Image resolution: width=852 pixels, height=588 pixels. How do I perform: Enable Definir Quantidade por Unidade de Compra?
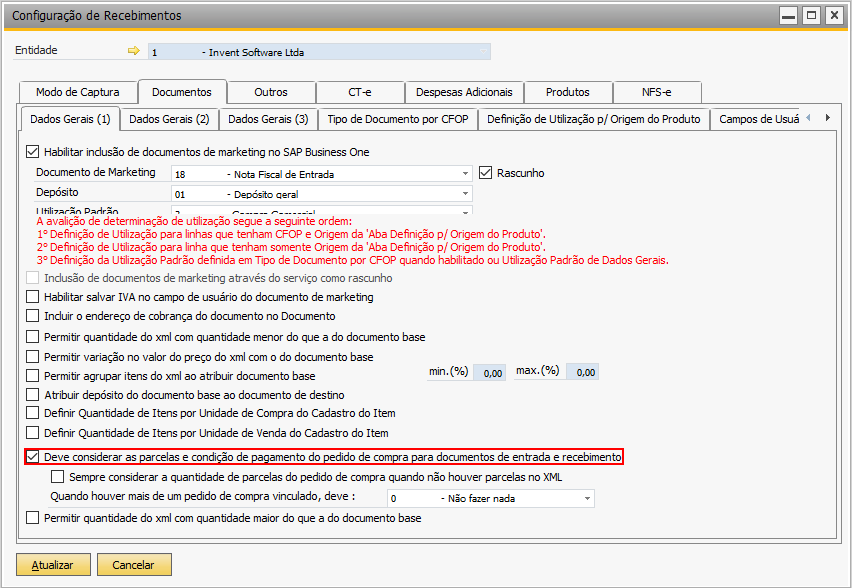pos(33,413)
